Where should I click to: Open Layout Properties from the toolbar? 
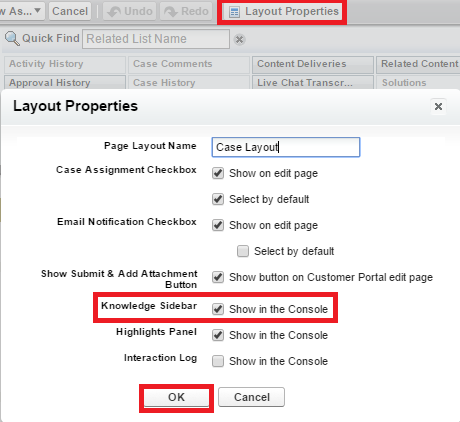coord(283,11)
